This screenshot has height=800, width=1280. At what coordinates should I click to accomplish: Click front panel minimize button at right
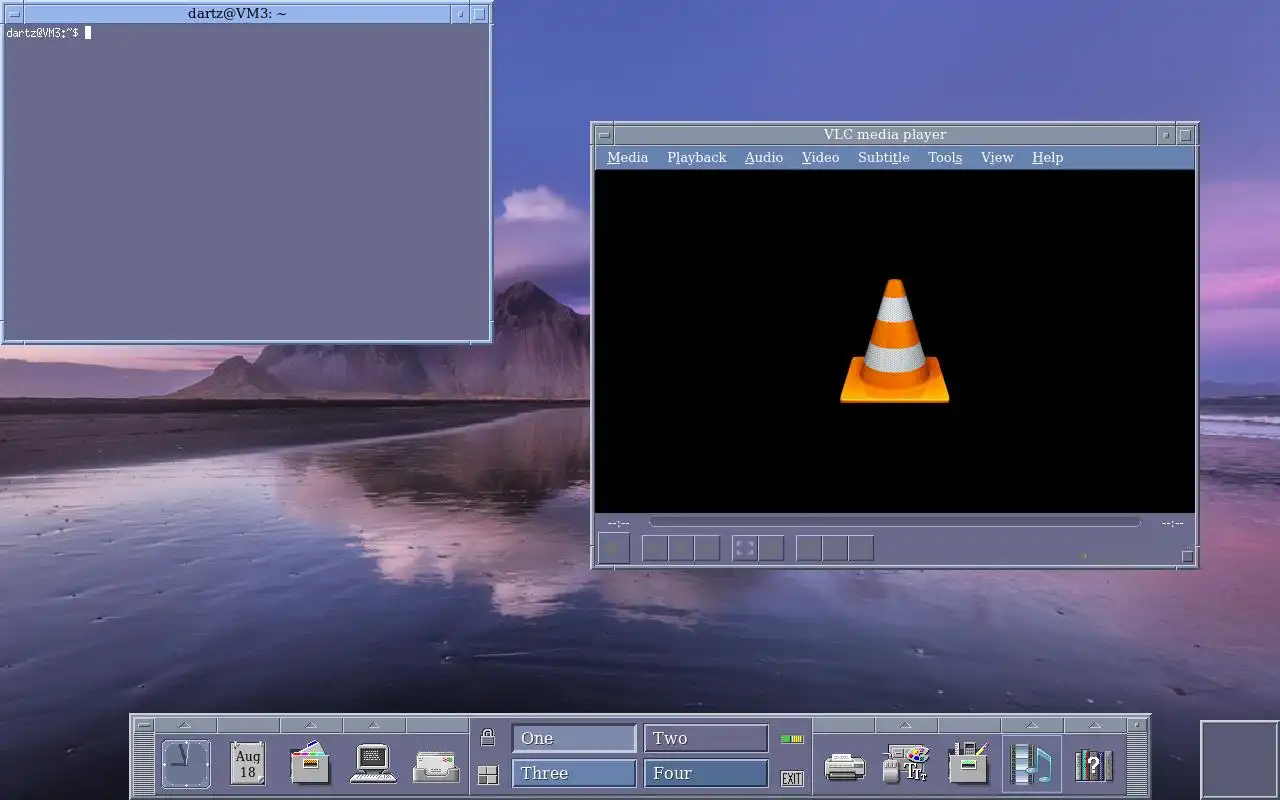click(x=1137, y=725)
